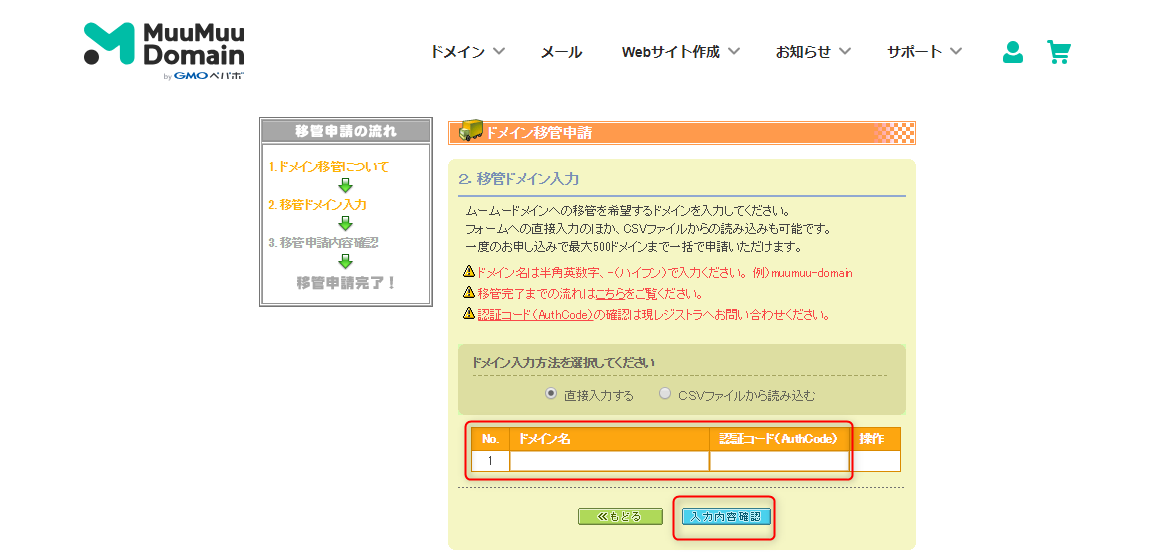Image resolution: width=1172 pixels, height=554 pixels.
Task: Select CSVファイルから読み込む radio option
Action: 665,394
